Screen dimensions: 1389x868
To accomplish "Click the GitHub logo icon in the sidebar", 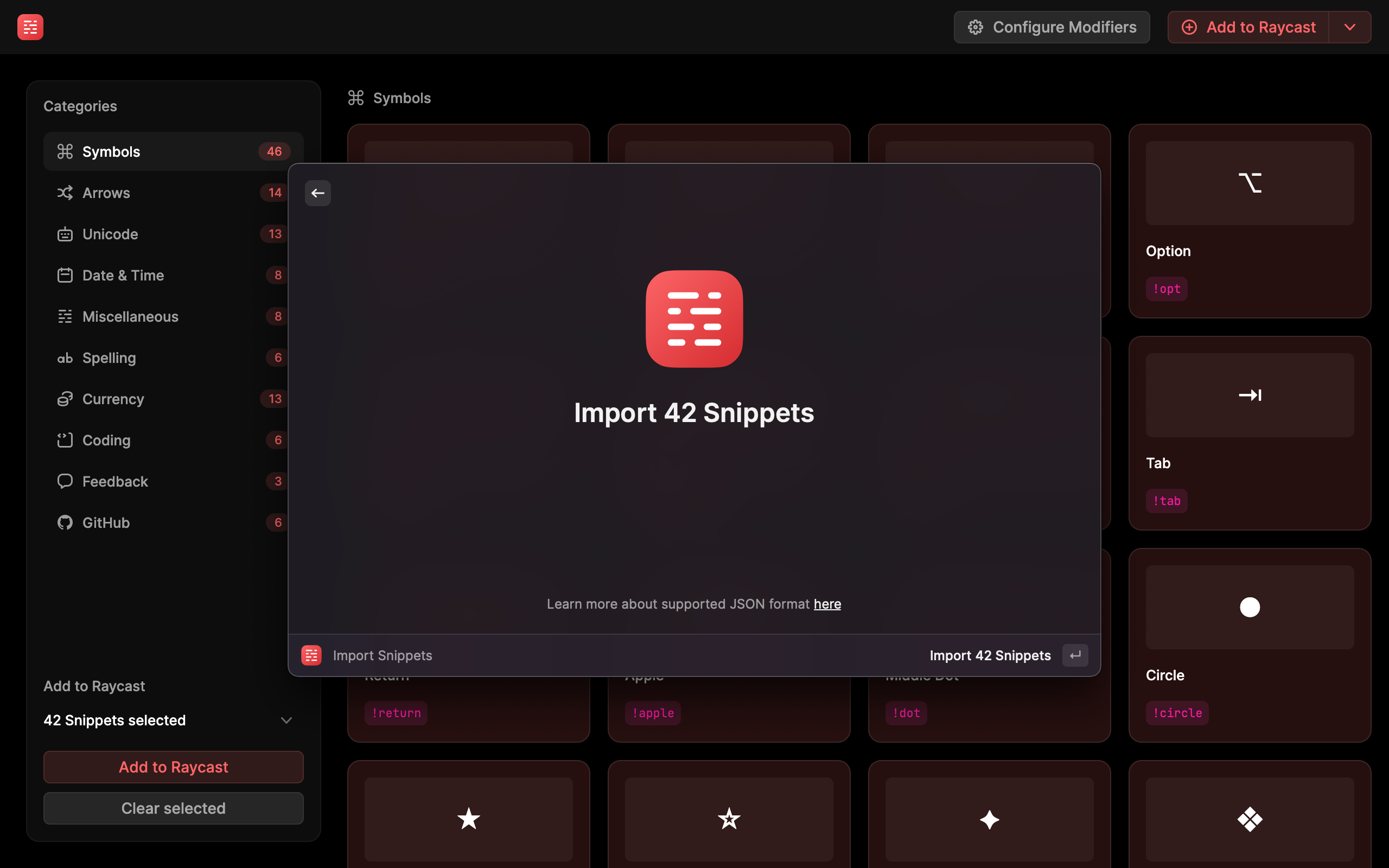I will (65, 522).
